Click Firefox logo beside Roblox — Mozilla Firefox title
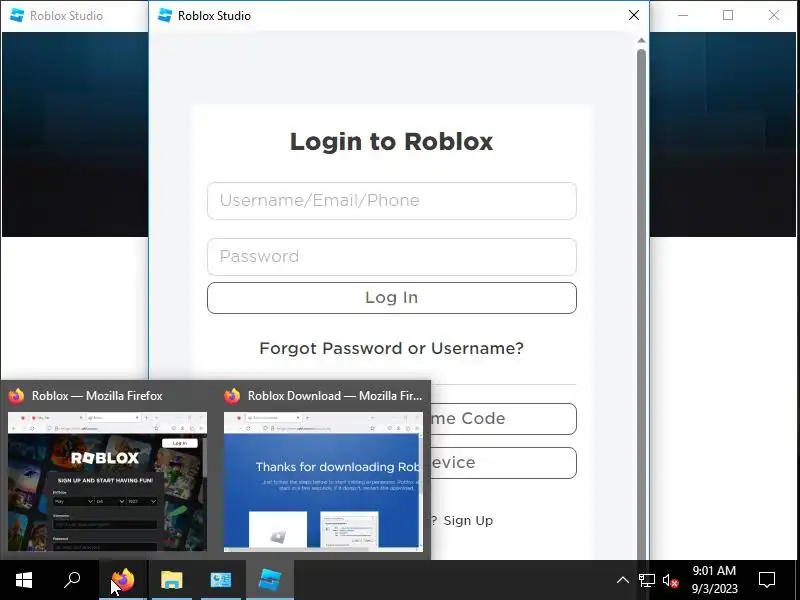The width and height of the screenshot is (800, 600). point(16,396)
